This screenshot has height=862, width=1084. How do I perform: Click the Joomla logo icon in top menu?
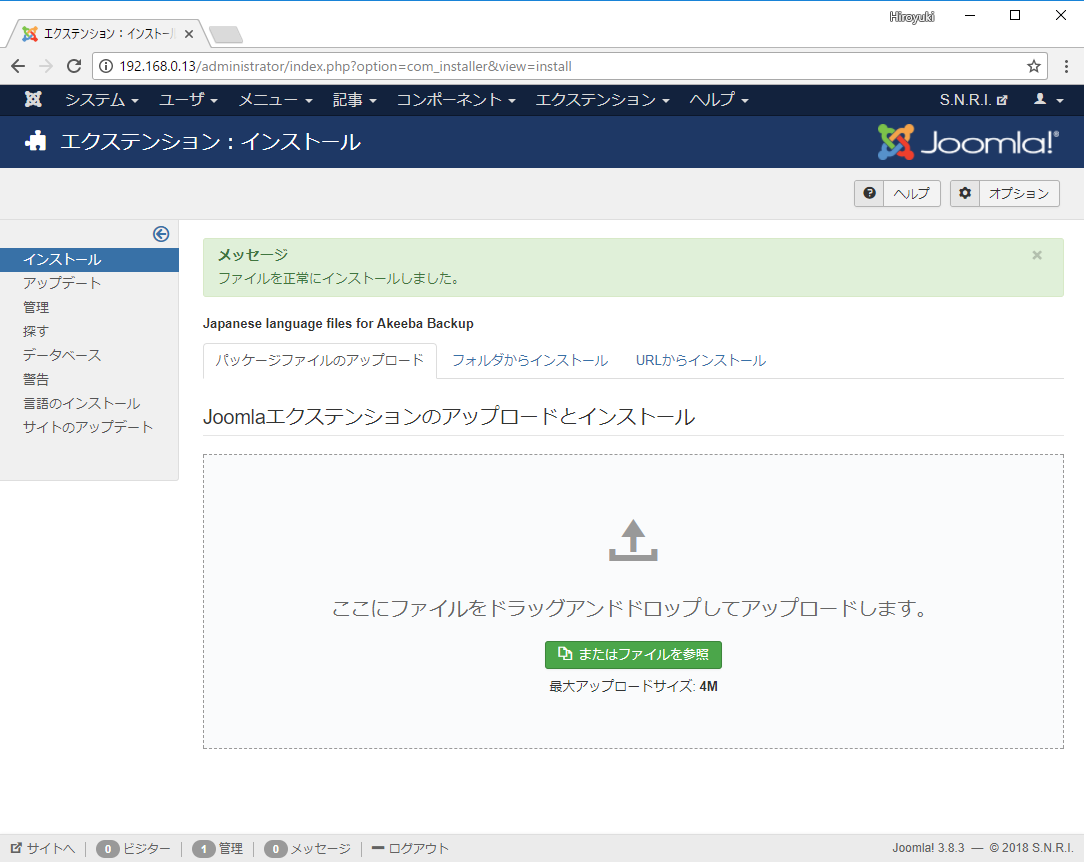pyautogui.click(x=32, y=100)
